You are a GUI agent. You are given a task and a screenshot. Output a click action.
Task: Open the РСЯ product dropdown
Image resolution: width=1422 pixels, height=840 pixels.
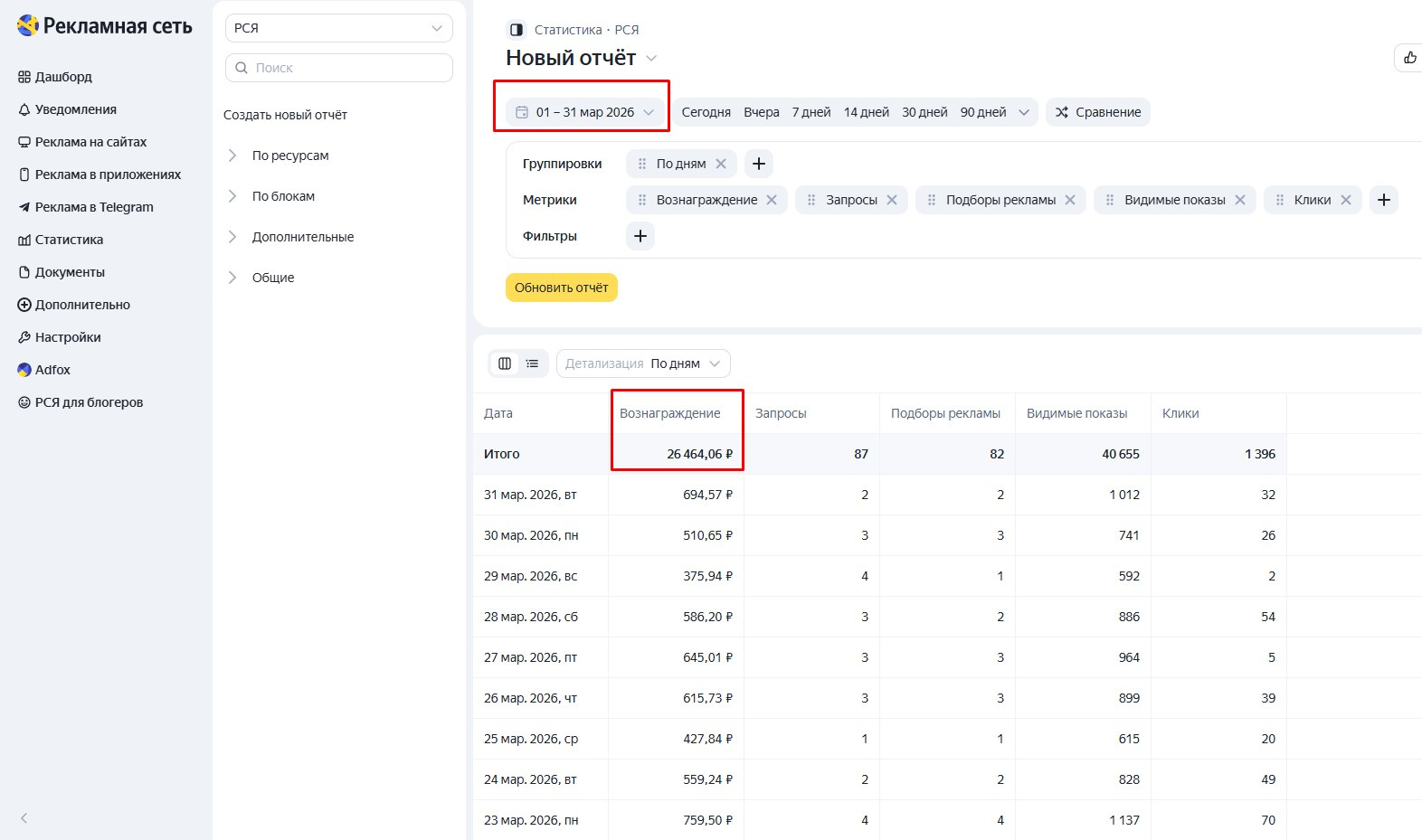tap(338, 28)
